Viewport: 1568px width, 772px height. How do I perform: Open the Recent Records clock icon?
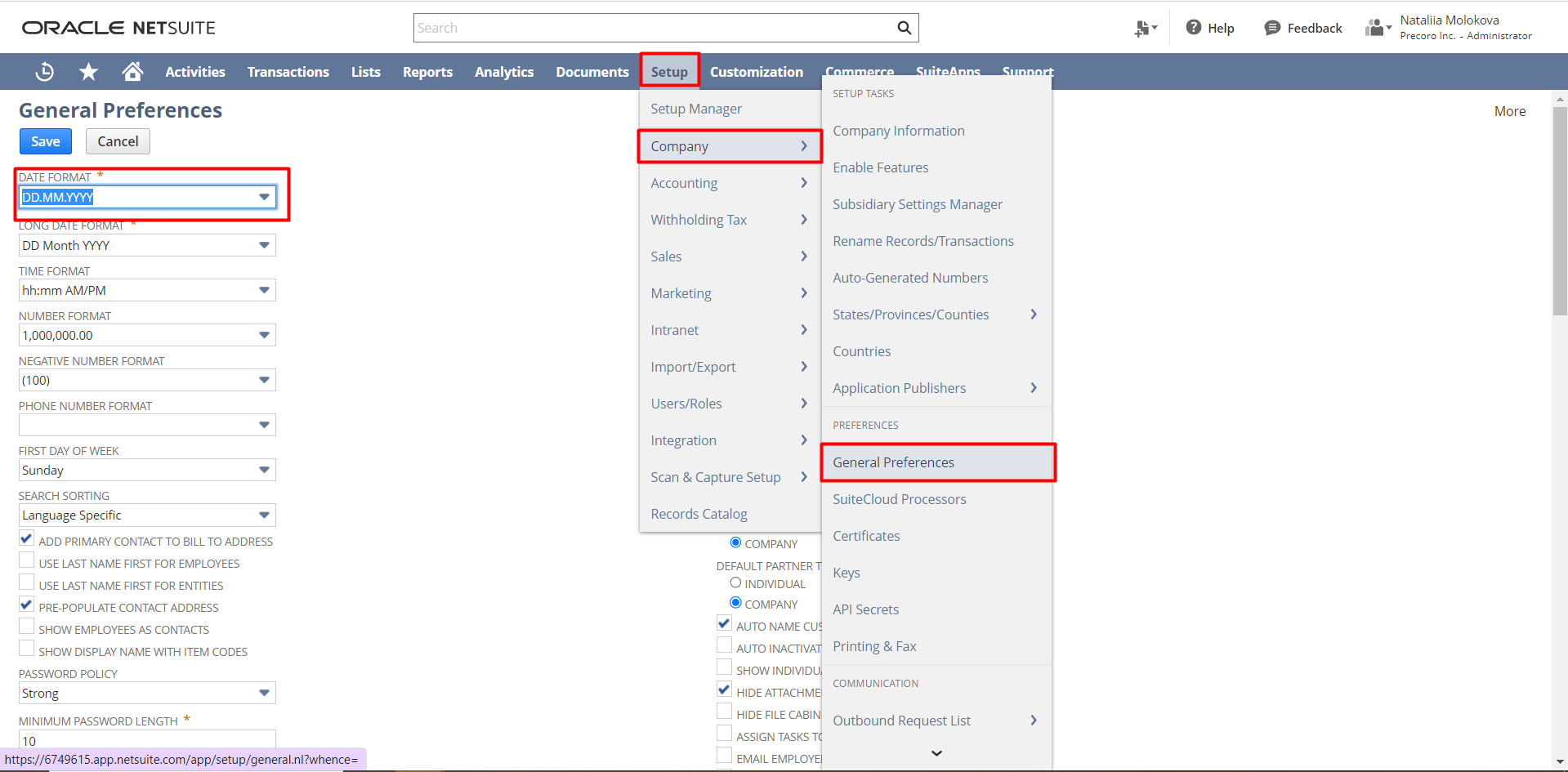click(43, 71)
